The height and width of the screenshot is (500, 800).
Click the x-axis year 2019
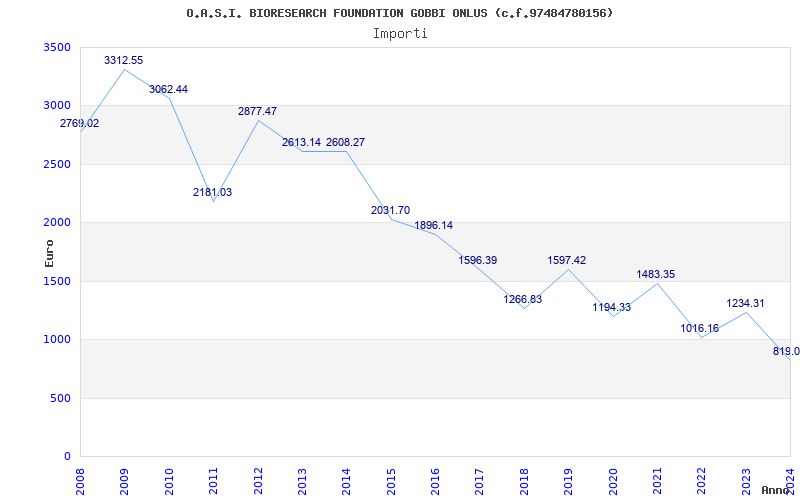click(568, 481)
